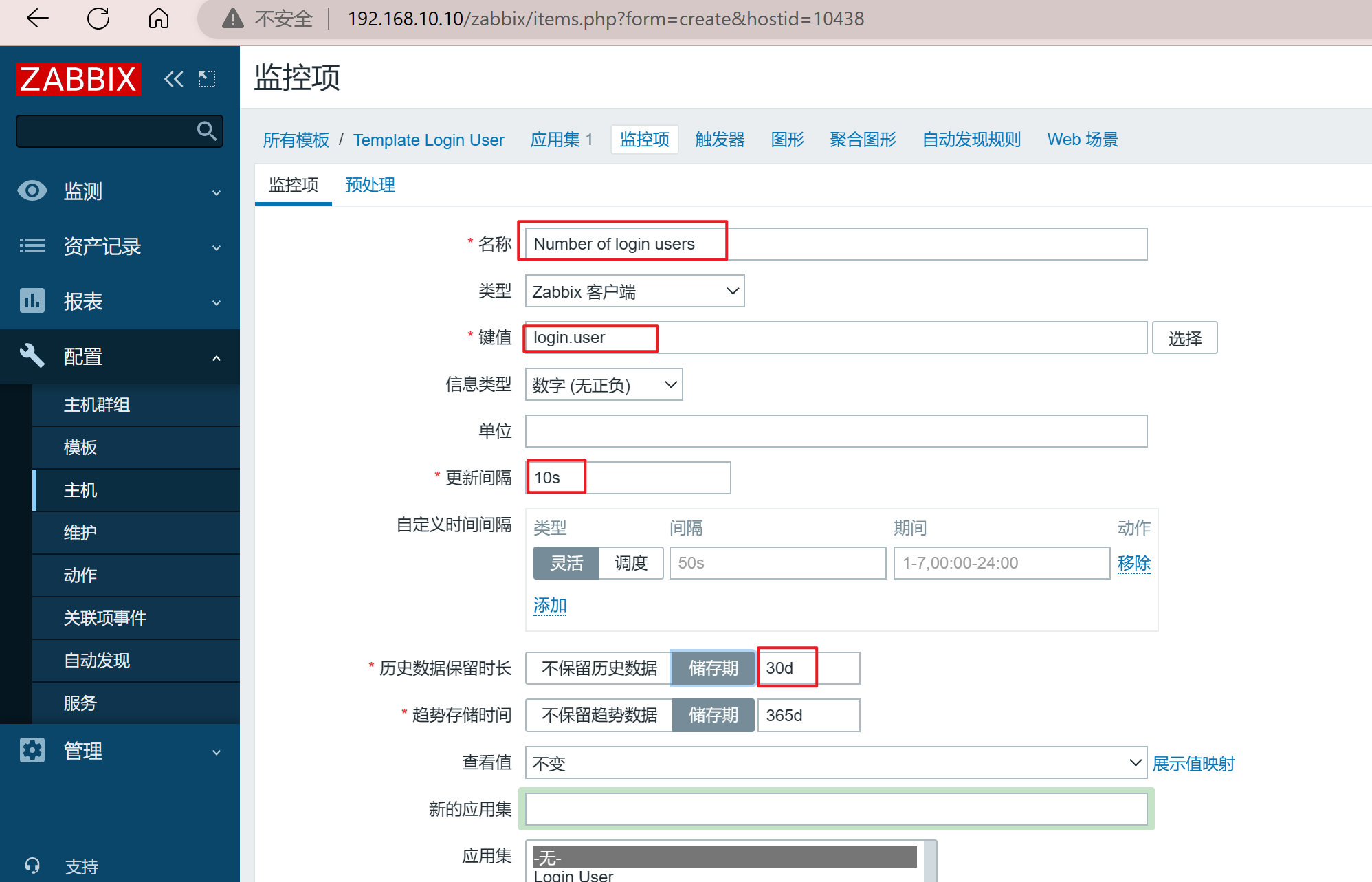Click the 选择 key button

(x=1185, y=338)
